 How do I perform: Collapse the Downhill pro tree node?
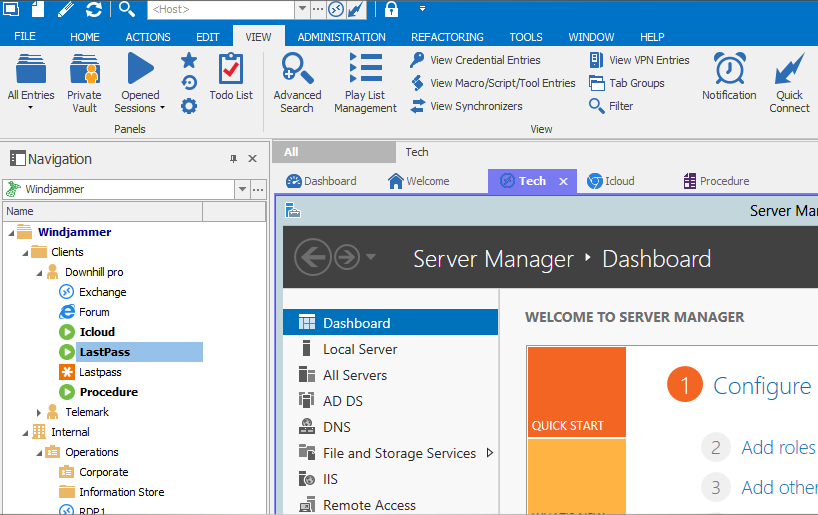tap(40, 272)
